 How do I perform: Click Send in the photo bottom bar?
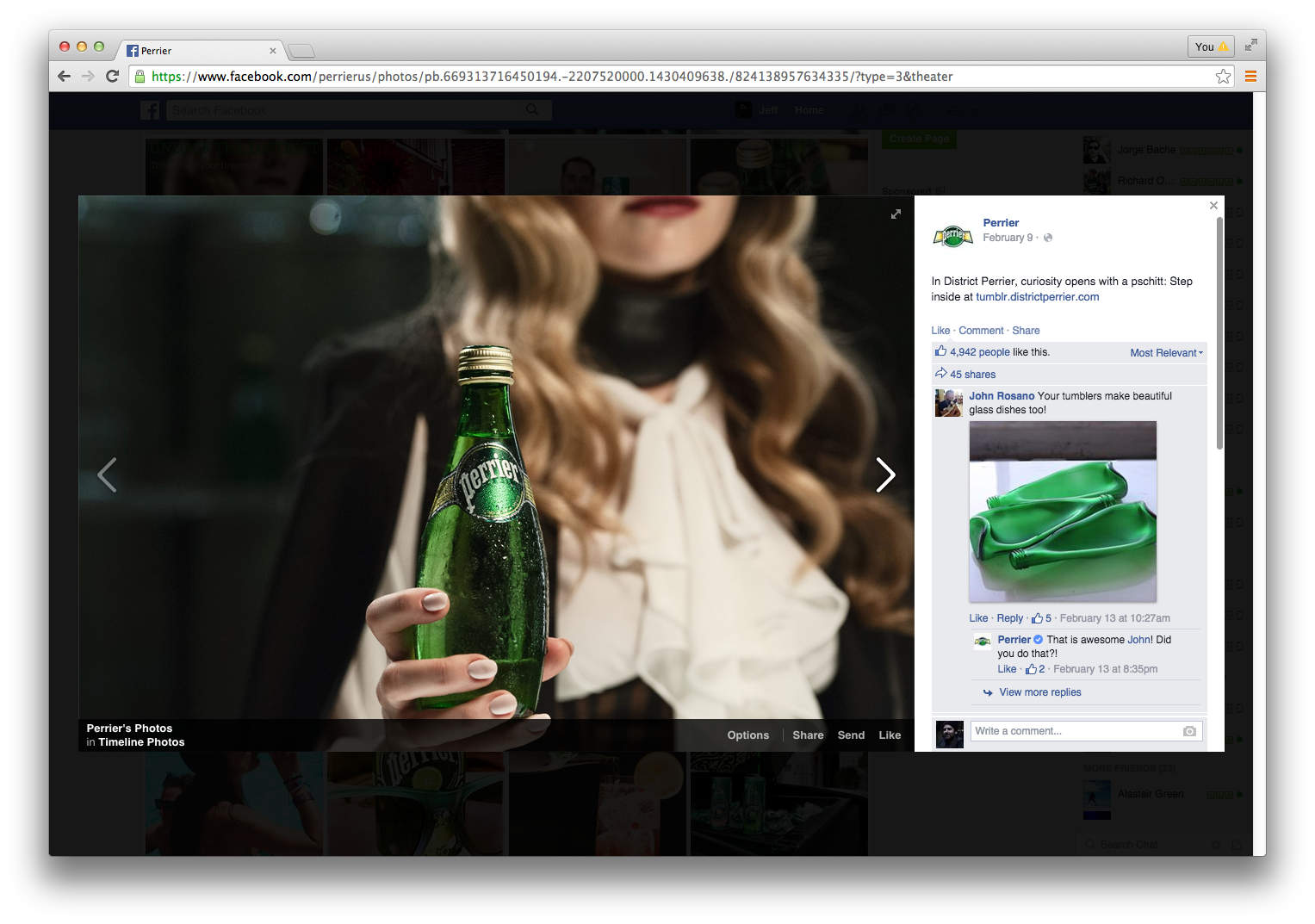click(x=851, y=735)
